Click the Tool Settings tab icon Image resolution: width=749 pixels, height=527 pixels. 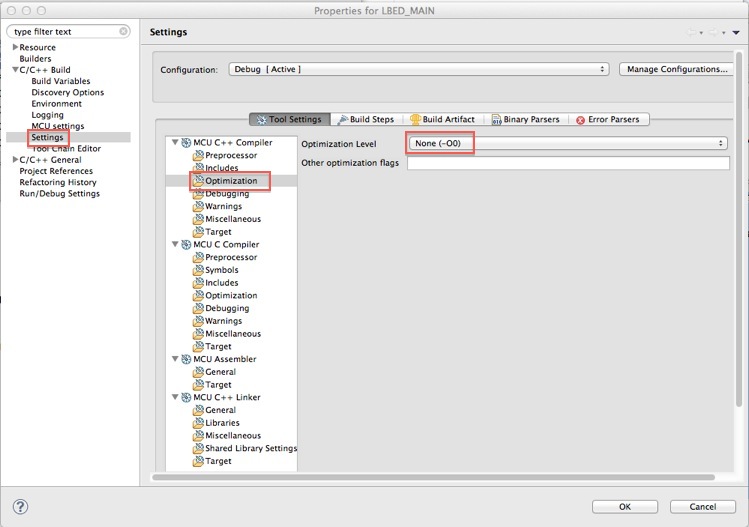[262, 120]
